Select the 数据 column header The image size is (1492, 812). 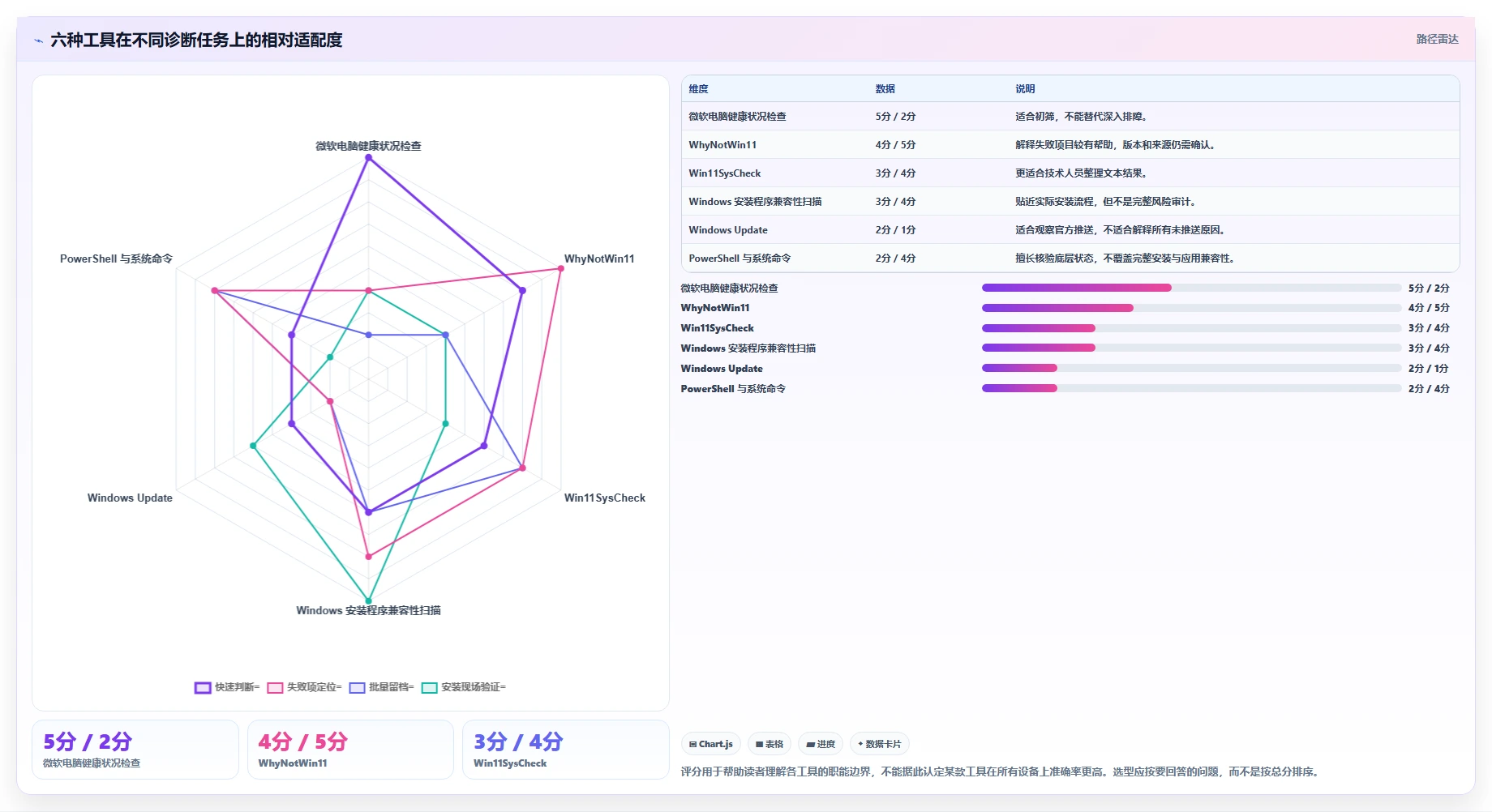pos(885,89)
